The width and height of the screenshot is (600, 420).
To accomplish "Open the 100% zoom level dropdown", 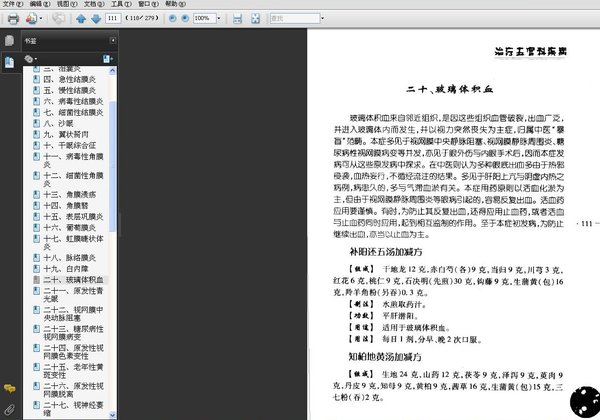I will coord(219,18).
